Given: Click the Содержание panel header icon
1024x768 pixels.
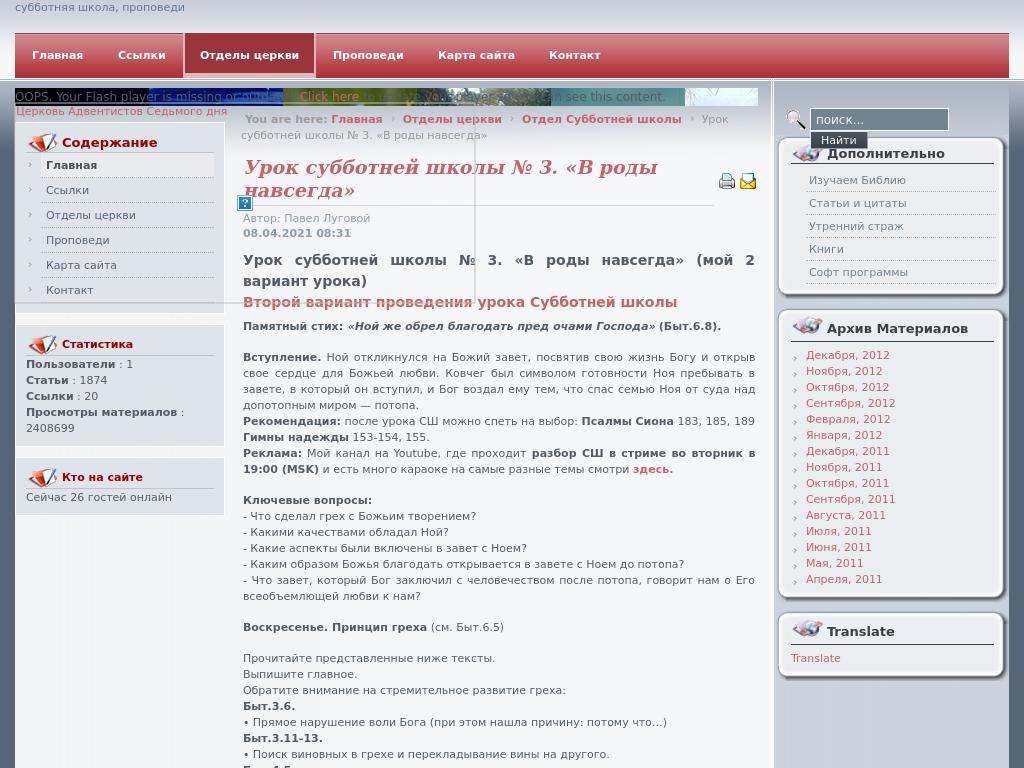Looking at the screenshot, I should (44, 142).
